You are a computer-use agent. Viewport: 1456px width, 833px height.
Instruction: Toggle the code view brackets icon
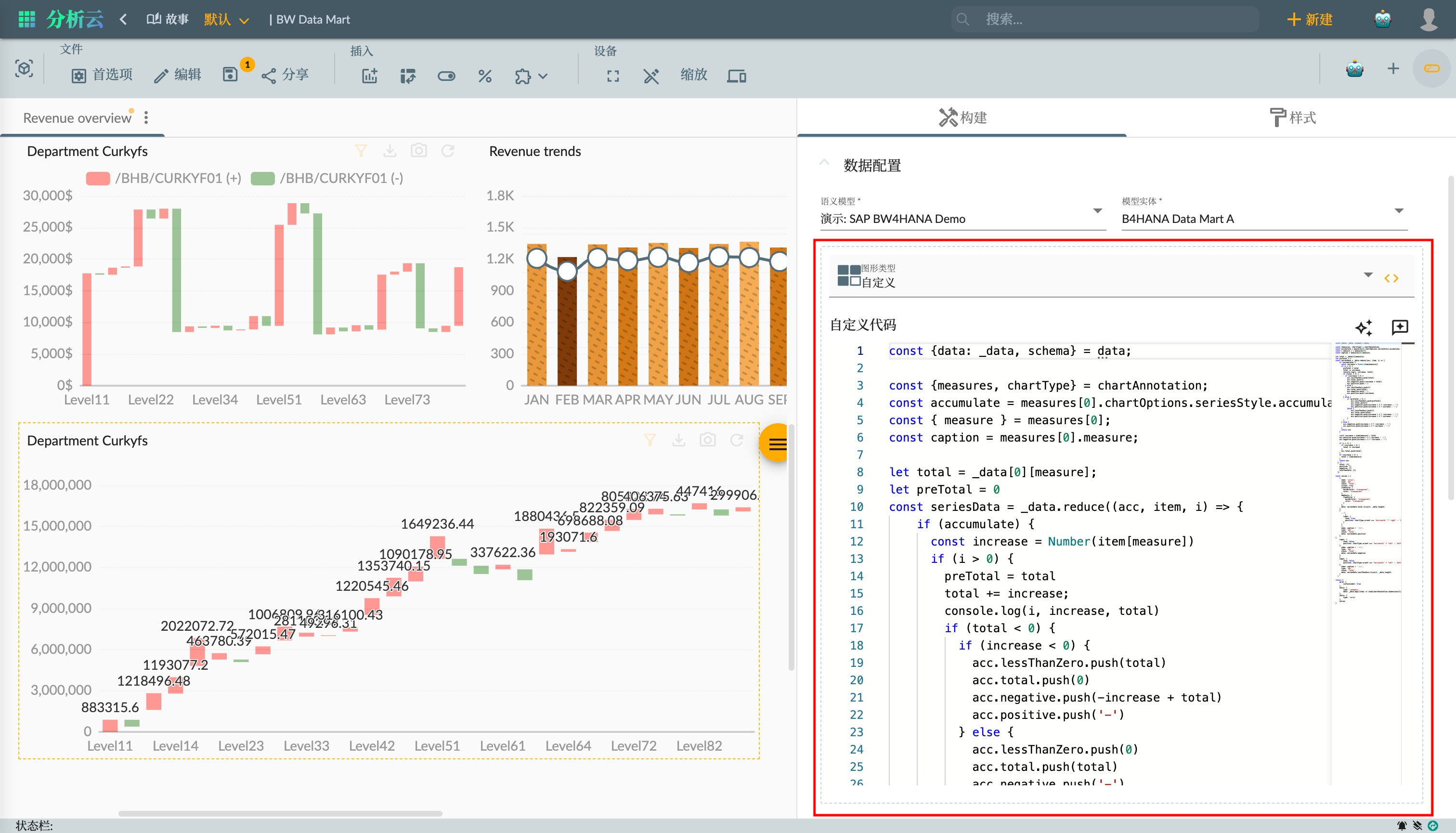pos(1391,278)
